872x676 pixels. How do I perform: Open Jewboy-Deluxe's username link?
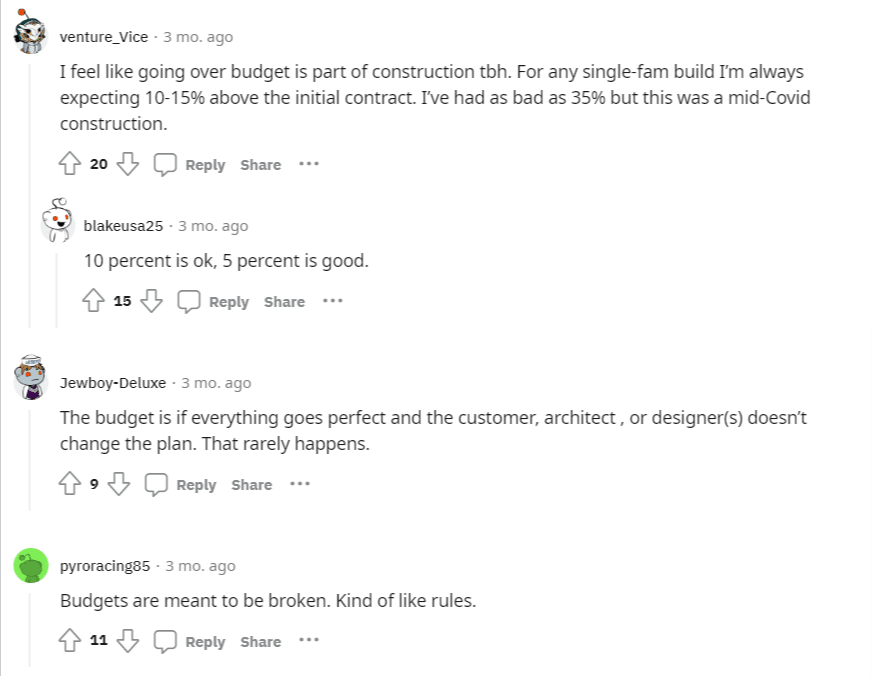point(113,383)
